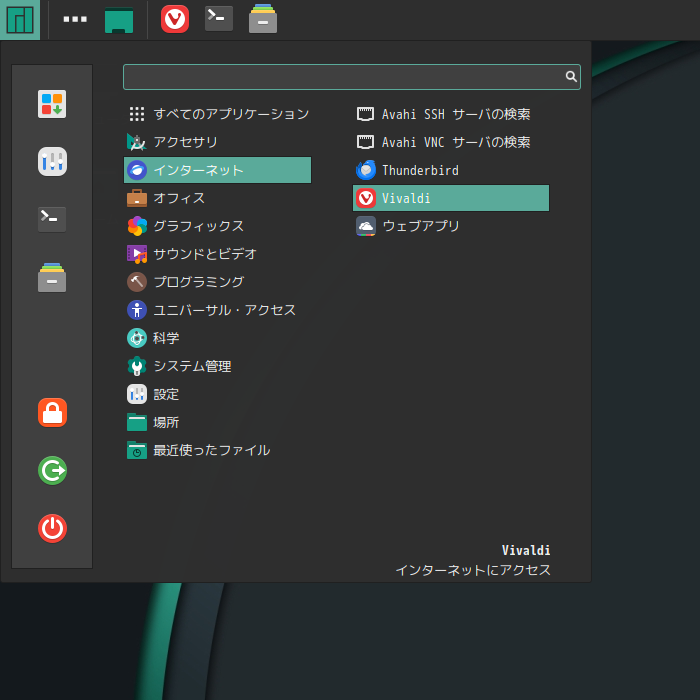Image resolution: width=700 pixels, height=700 pixels.
Task: Select 科学 category
Action: pos(217,338)
